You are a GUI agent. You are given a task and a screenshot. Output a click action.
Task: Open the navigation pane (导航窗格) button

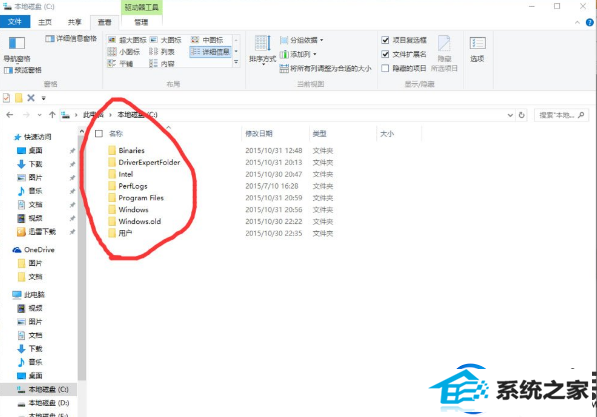pyautogui.click(x=17, y=49)
